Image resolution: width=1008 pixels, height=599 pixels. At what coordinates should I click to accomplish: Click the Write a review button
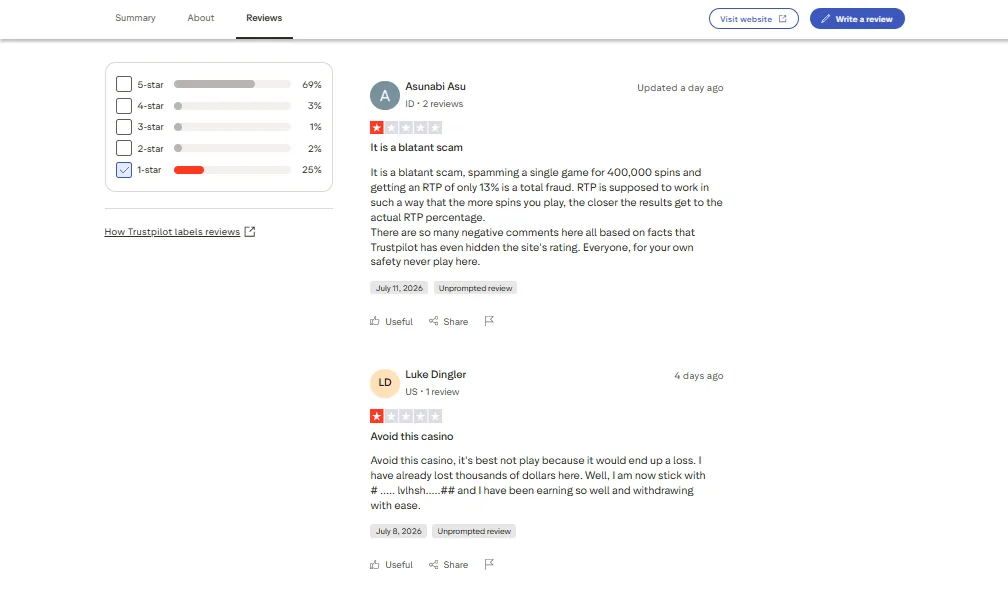[857, 19]
